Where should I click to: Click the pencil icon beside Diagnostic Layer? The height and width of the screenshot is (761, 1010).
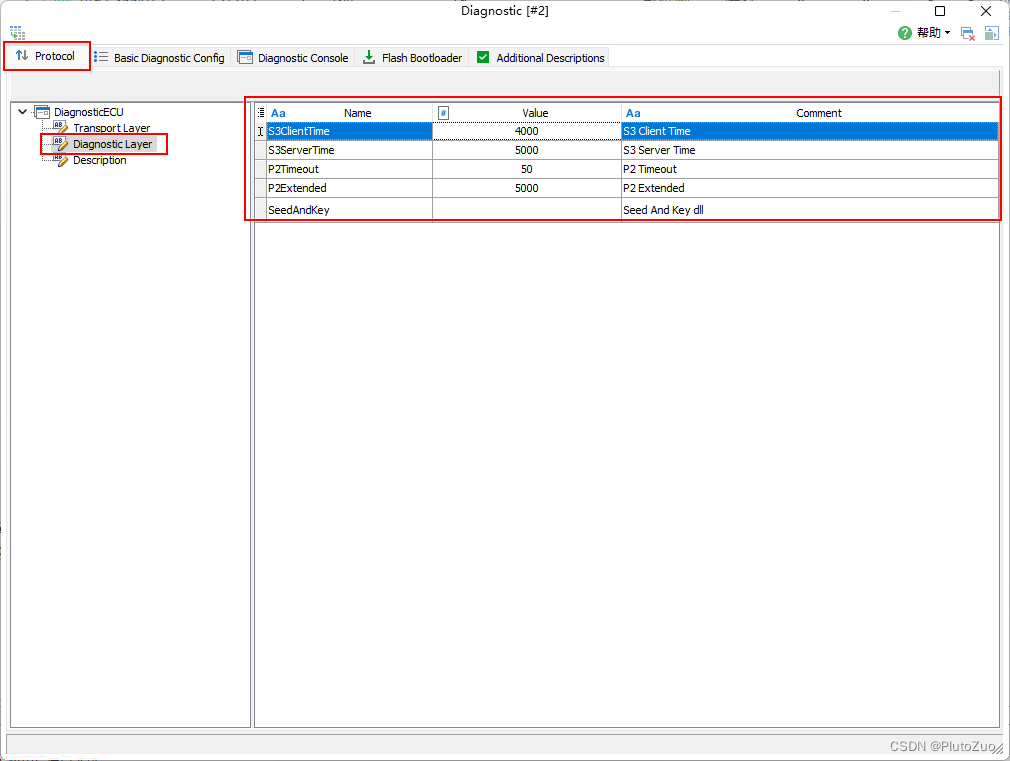pos(61,144)
